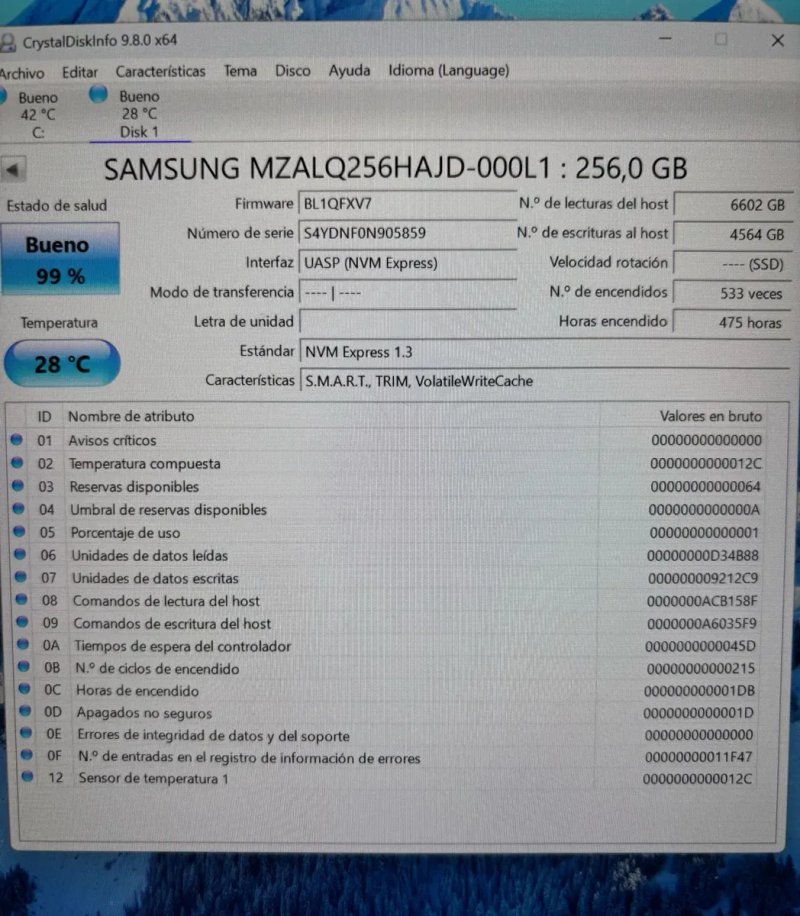Click status dot for Tiempos de espera del controlador
This screenshot has height=916, width=800.
click(x=23, y=644)
